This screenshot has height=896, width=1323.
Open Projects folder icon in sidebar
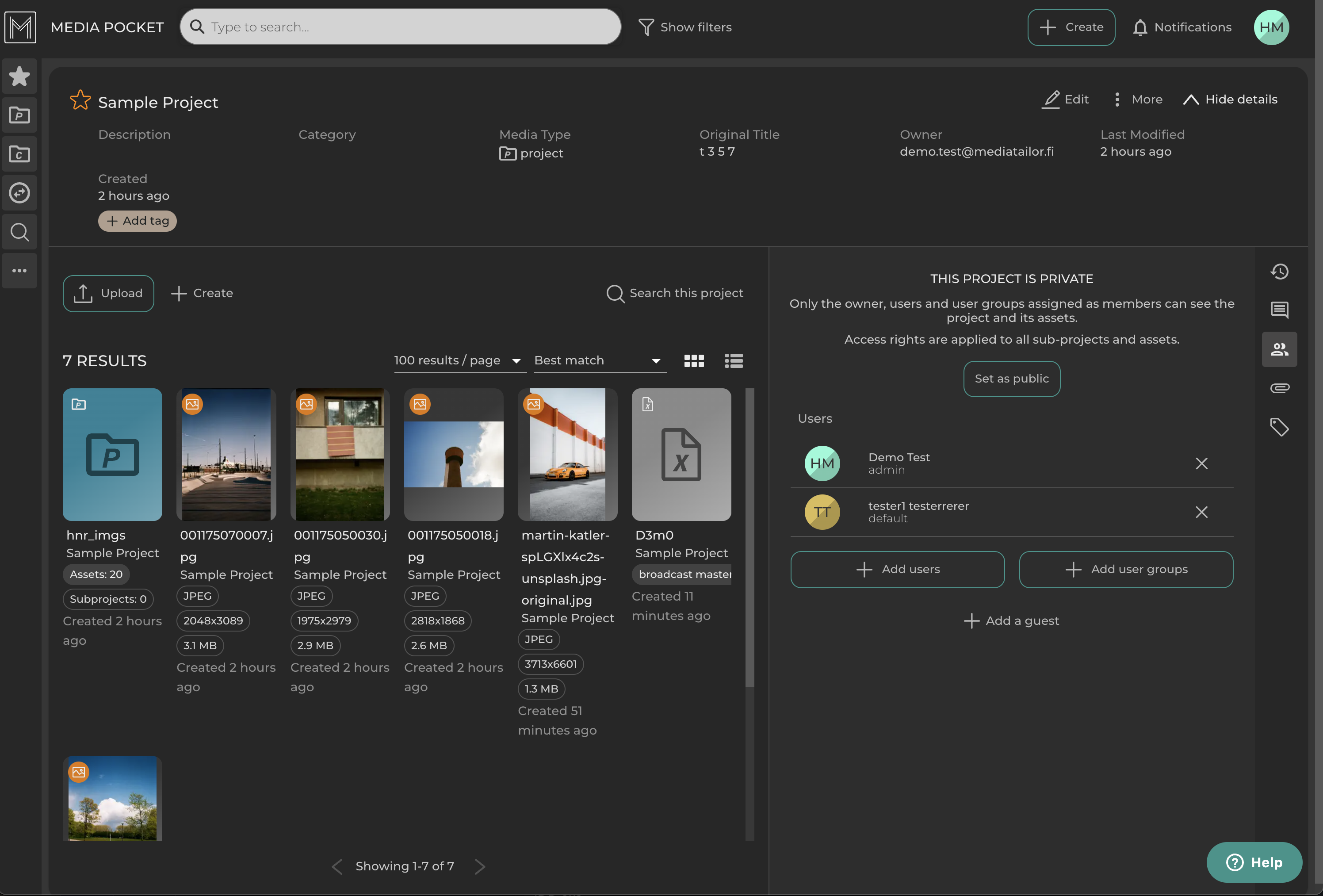click(19, 115)
